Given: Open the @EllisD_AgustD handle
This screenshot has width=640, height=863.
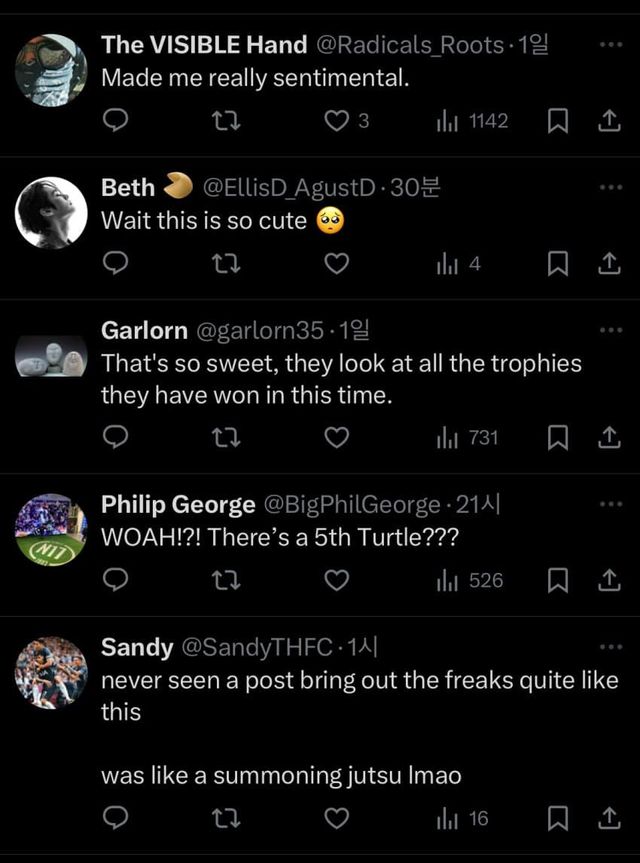Looking at the screenshot, I should click(x=289, y=187).
